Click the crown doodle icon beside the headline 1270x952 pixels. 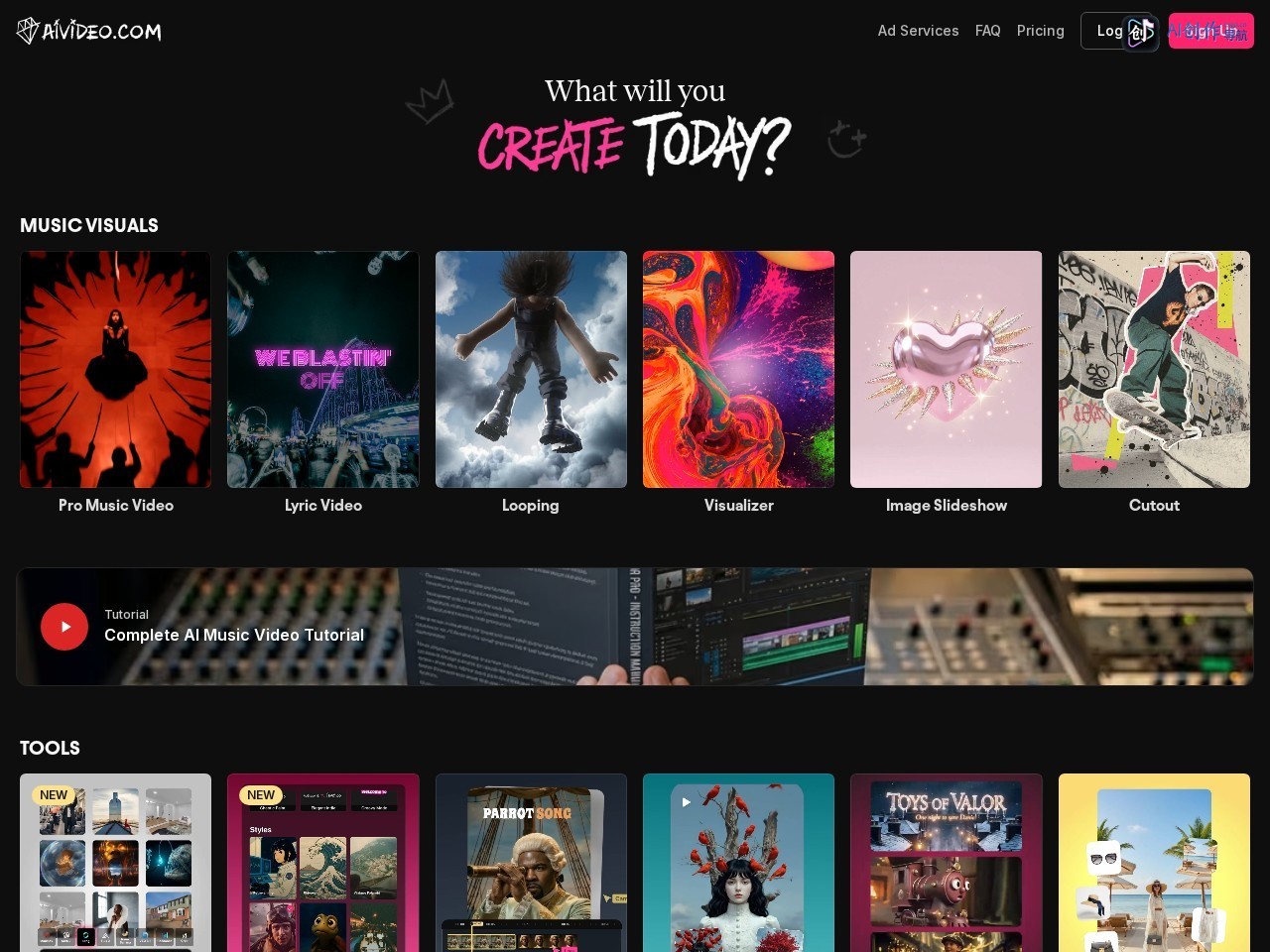pyautogui.click(x=431, y=102)
